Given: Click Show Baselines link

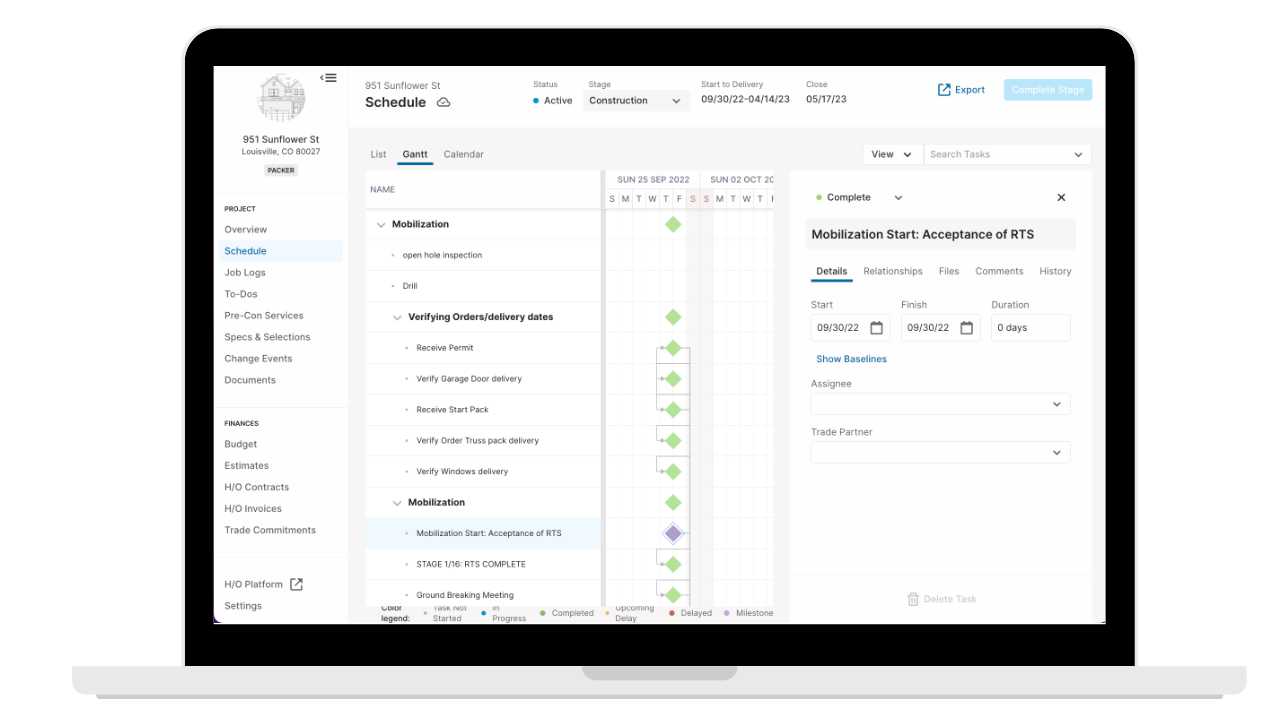Looking at the screenshot, I should point(851,359).
